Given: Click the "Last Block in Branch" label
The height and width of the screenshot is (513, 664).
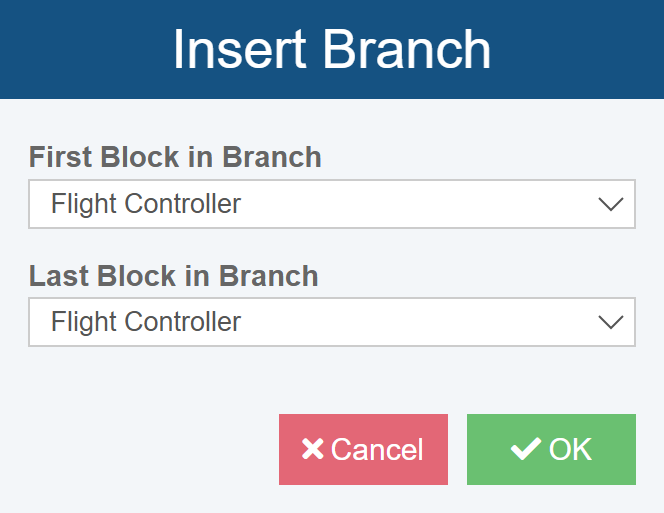Looking at the screenshot, I should click(x=173, y=275).
